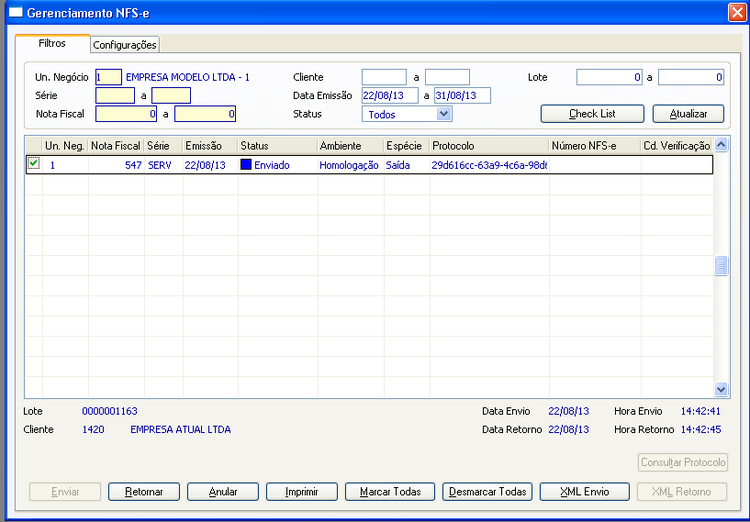This screenshot has height=522, width=750.
Task: Click the second Lote range field
Action: click(x=691, y=77)
